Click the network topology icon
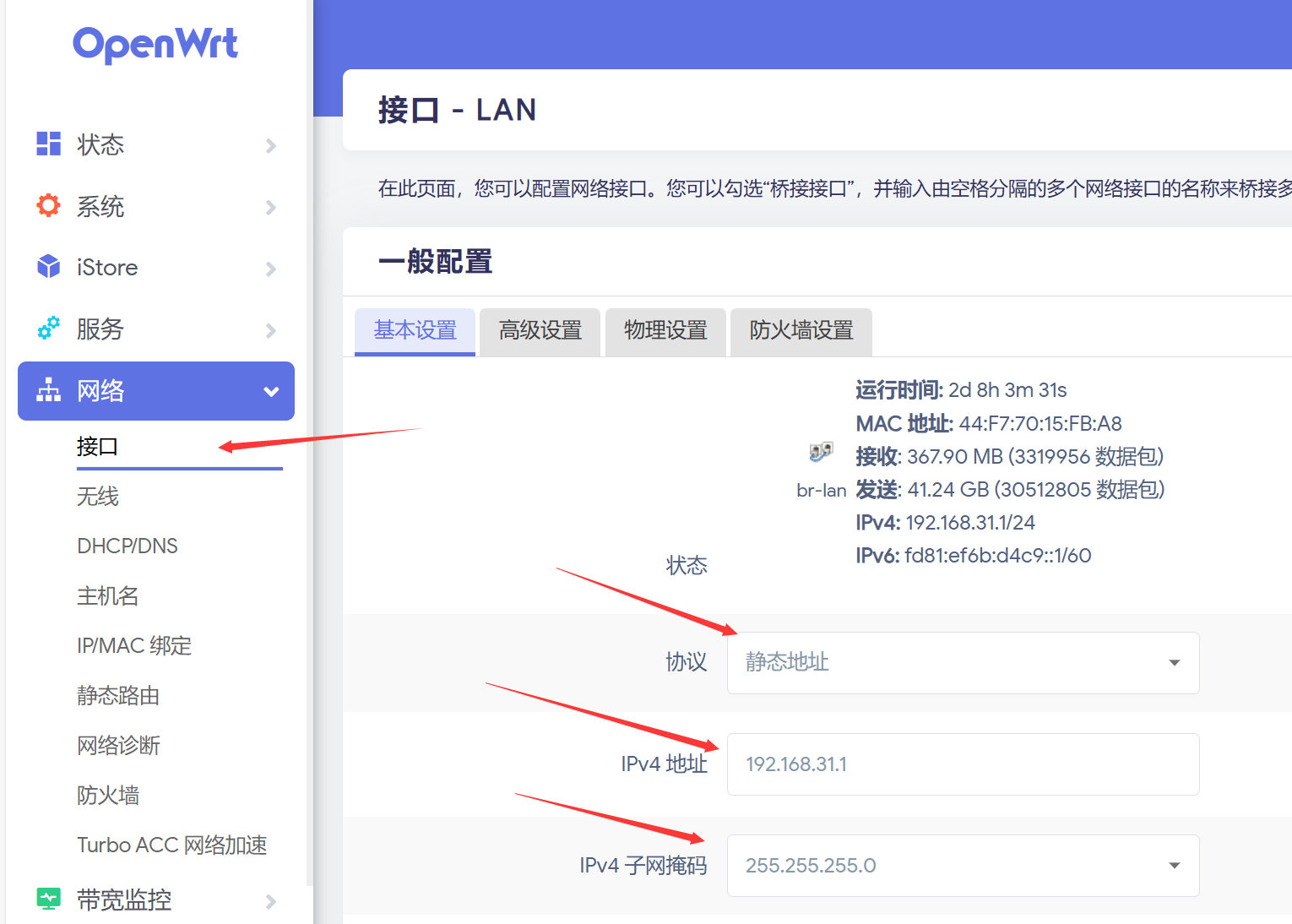 click(48, 390)
